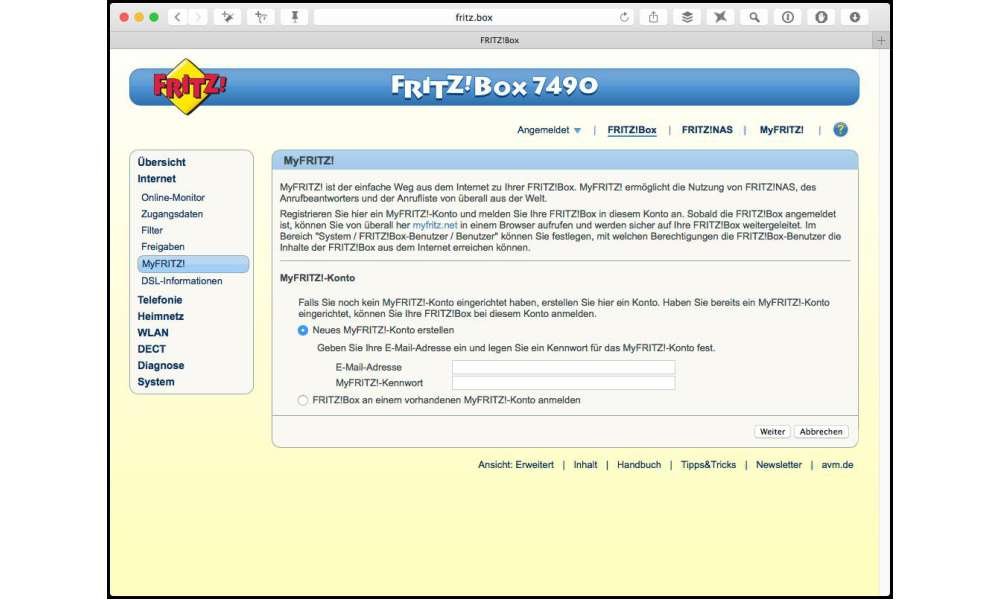1000x600 pixels.
Task: Open the Freigaben submenu item
Action: (x=163, y=247)
